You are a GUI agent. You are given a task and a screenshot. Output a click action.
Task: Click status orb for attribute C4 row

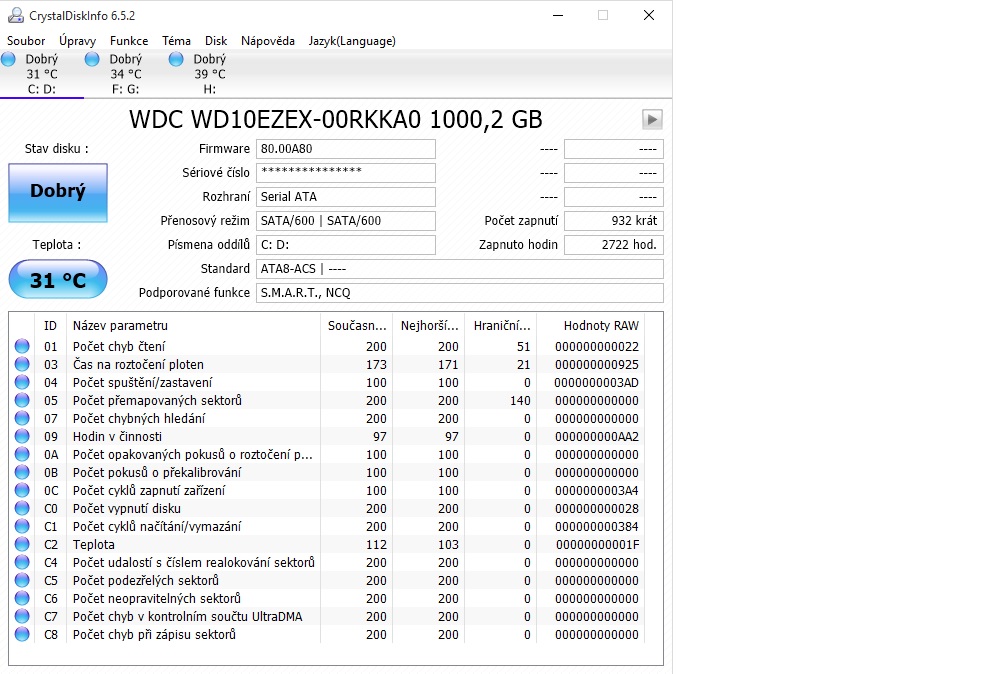tap(22, 562)
